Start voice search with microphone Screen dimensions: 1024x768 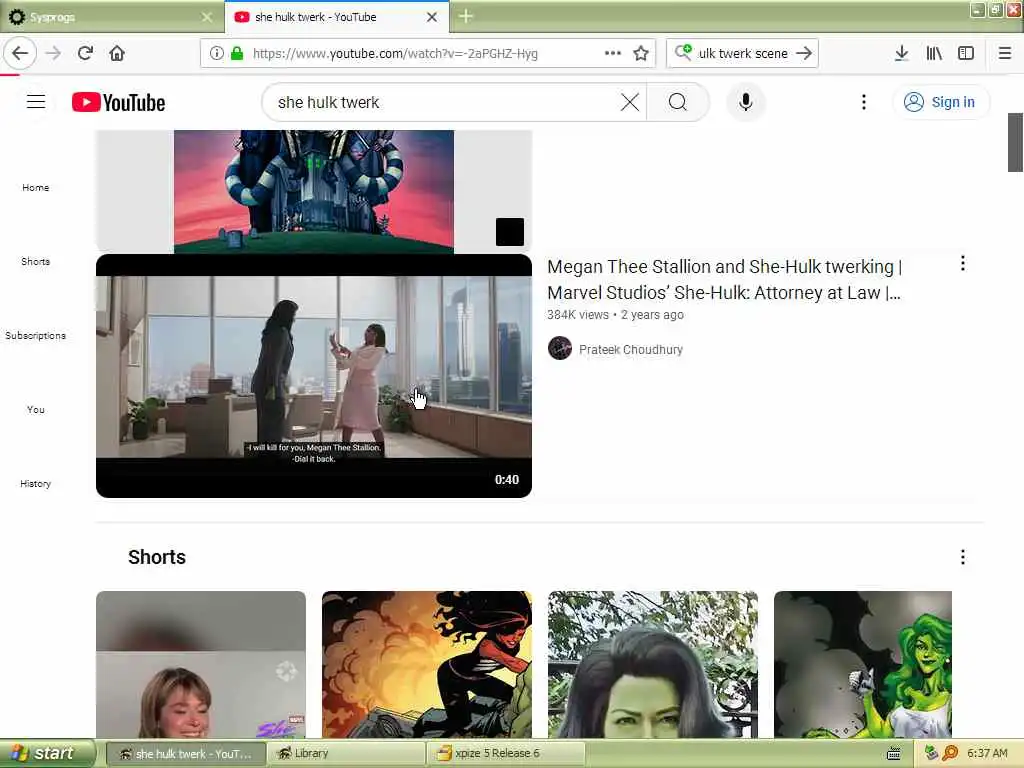[x=746, y=102]
